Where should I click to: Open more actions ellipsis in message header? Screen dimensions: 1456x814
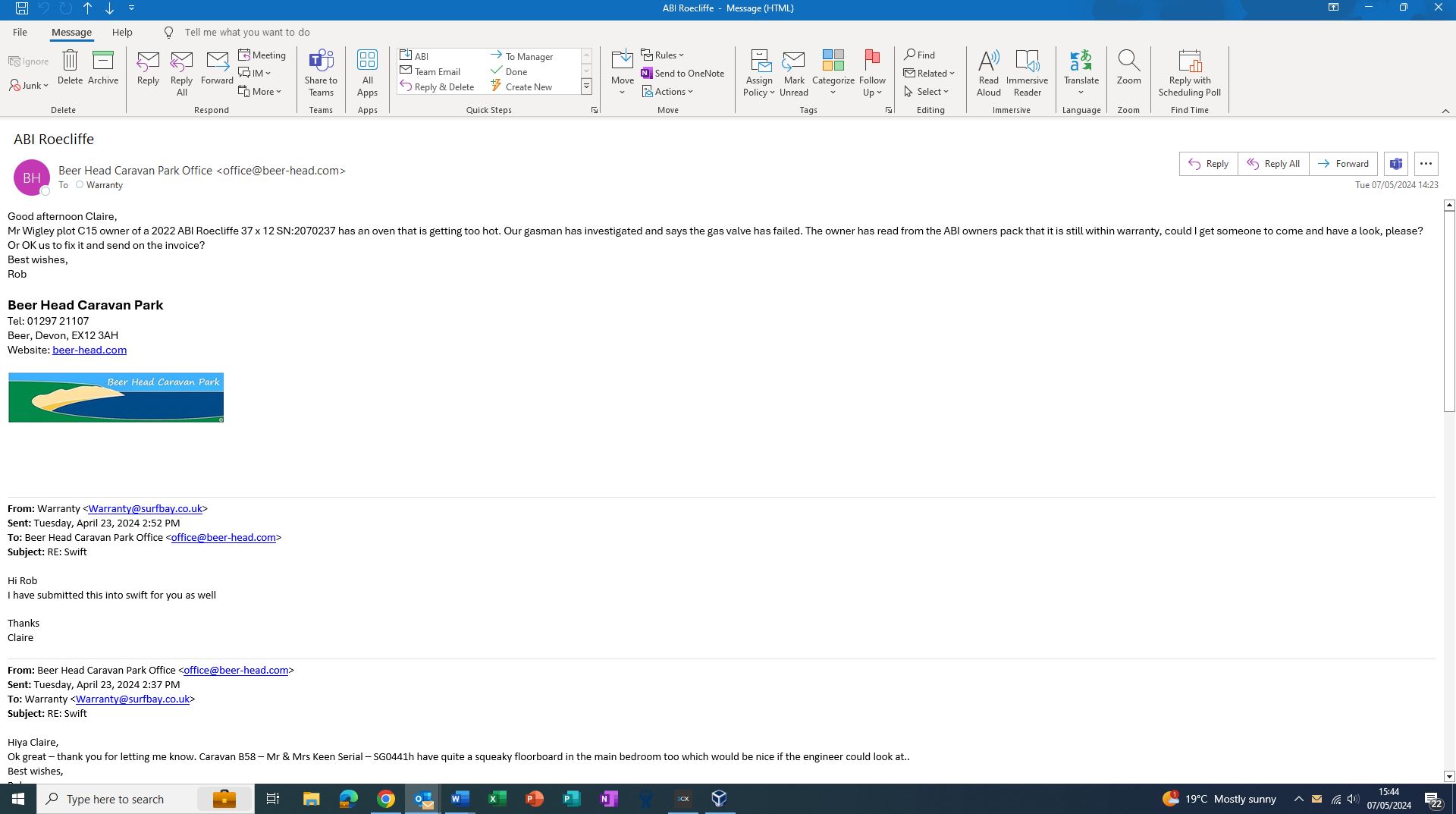(1426, 164)
